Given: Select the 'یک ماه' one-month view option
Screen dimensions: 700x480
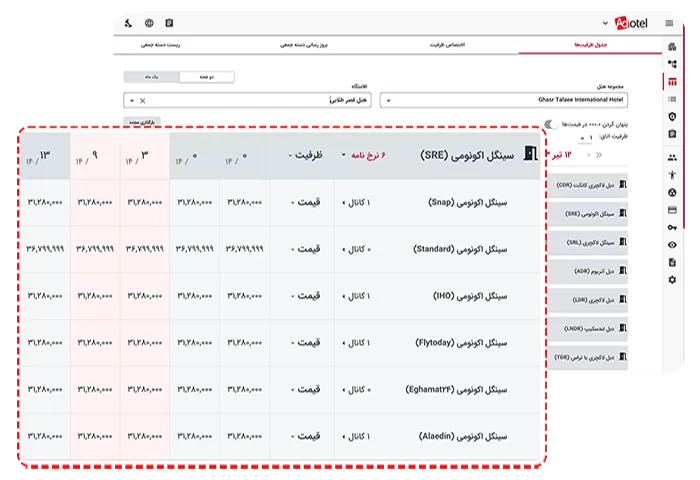Looking at the screenshot, I should 152,76.
